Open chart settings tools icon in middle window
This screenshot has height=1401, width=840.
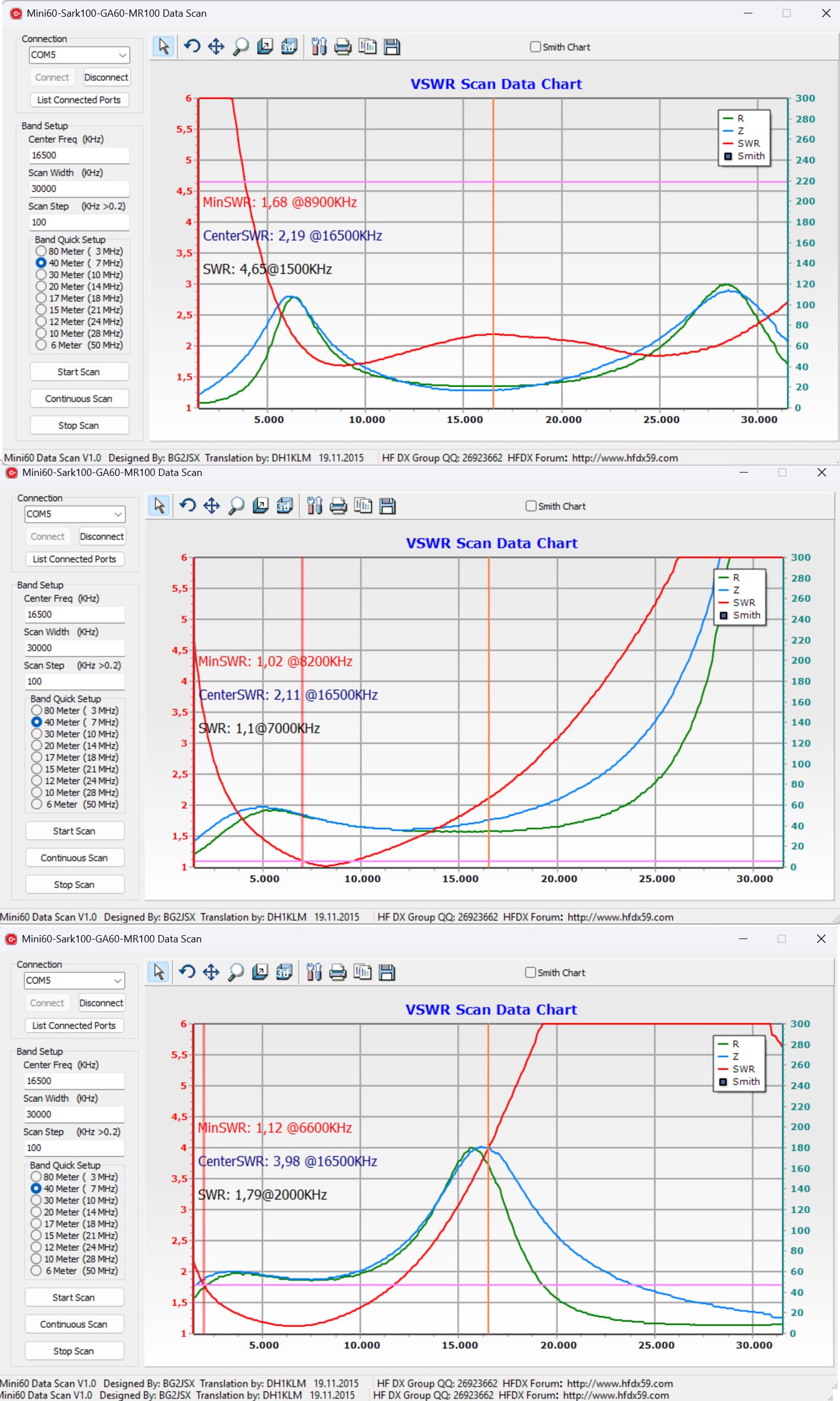point(314,505)
